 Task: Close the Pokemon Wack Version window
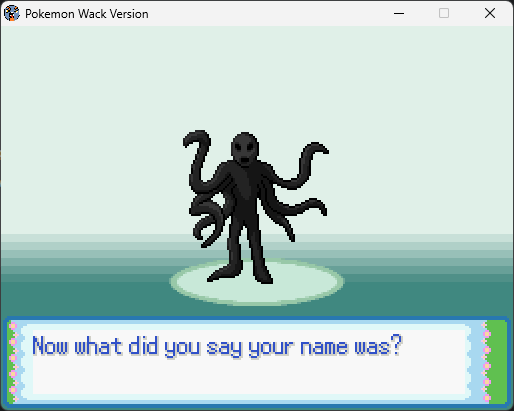[x=490, y=13]
